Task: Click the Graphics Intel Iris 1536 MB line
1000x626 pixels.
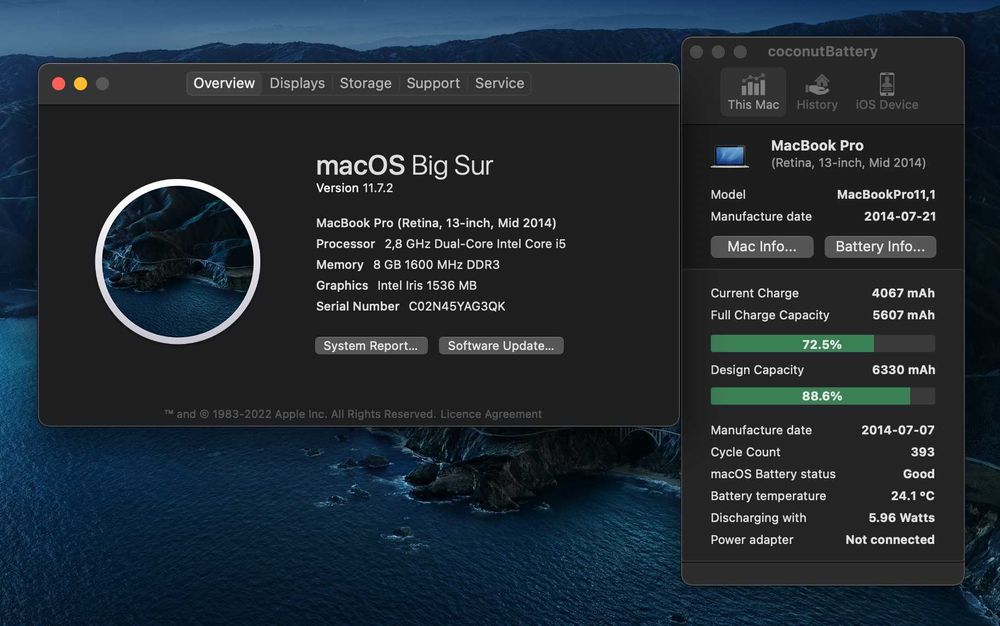Action: (396, 286)
